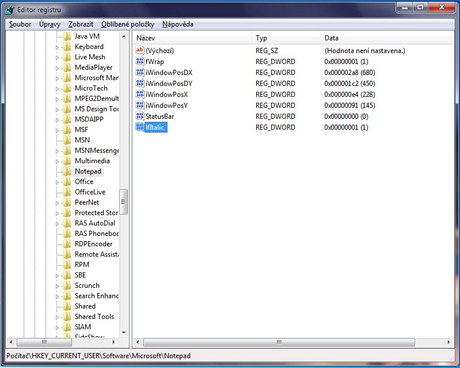Expand the Office tree node

57,183
